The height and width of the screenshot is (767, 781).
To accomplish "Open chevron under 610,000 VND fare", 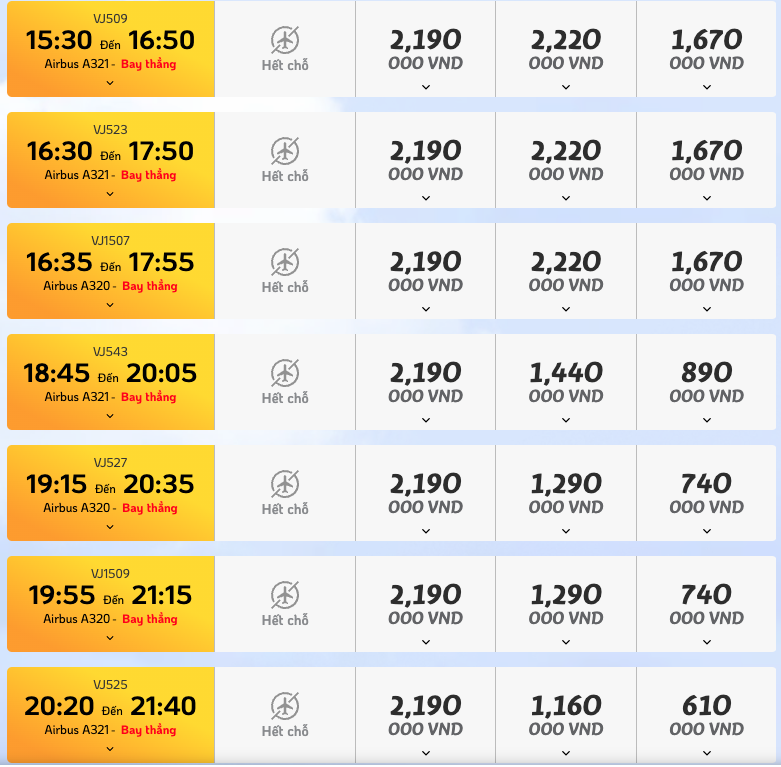I will [707, 754].
